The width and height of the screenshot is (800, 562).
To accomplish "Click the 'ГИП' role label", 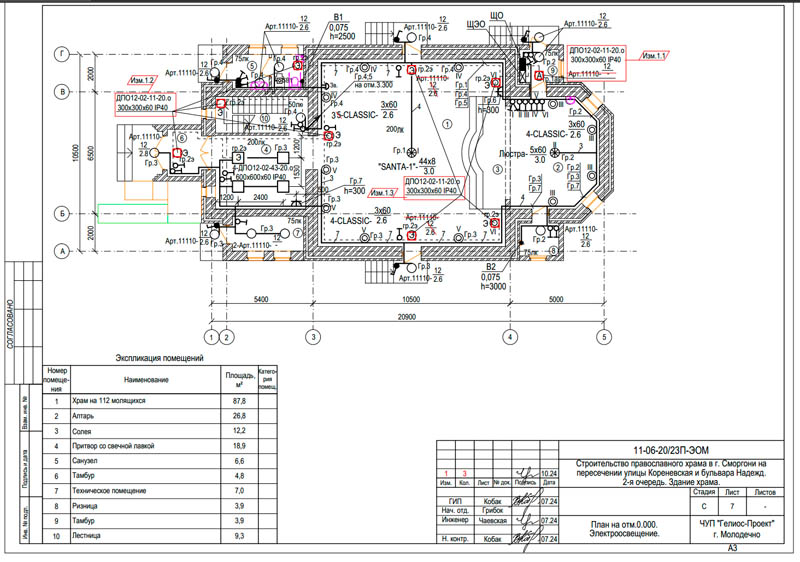I will coord(455,501).
